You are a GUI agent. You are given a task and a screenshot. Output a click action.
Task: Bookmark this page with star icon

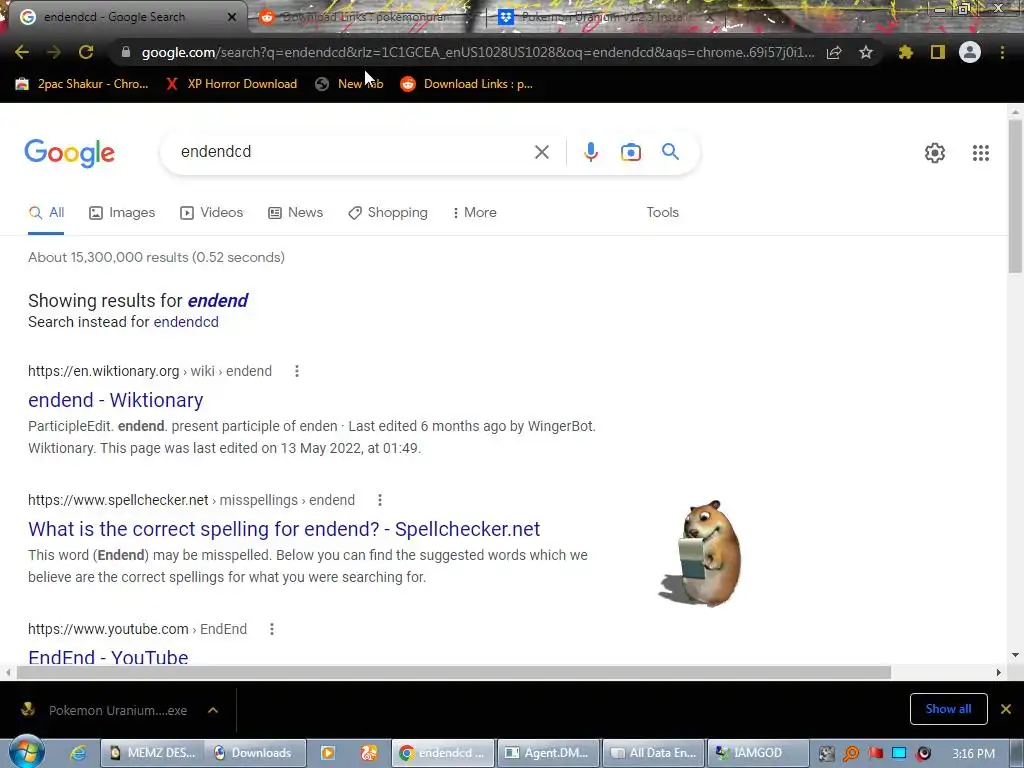pos(866,52)
